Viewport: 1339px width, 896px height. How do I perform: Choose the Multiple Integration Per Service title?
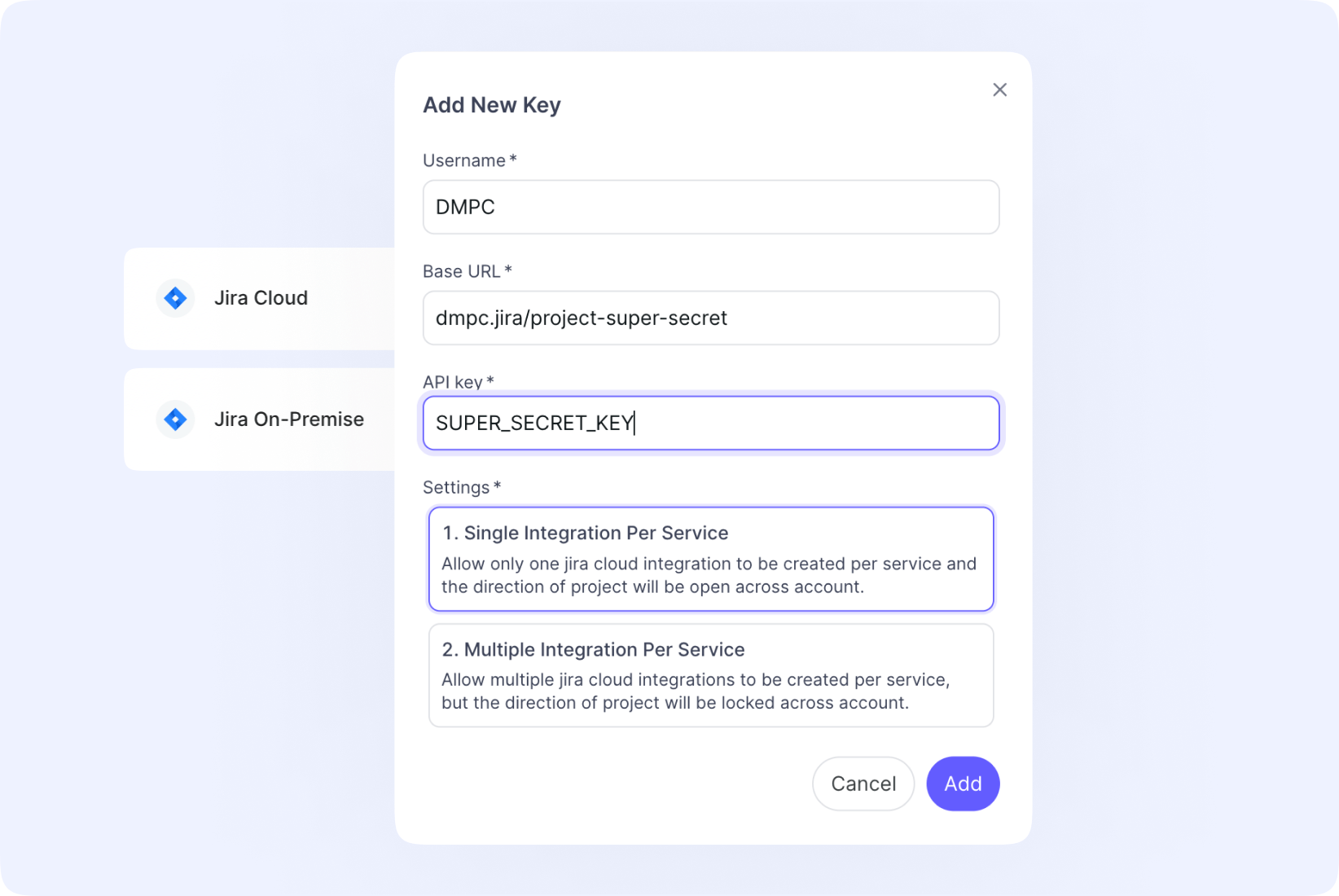[593, 649]
